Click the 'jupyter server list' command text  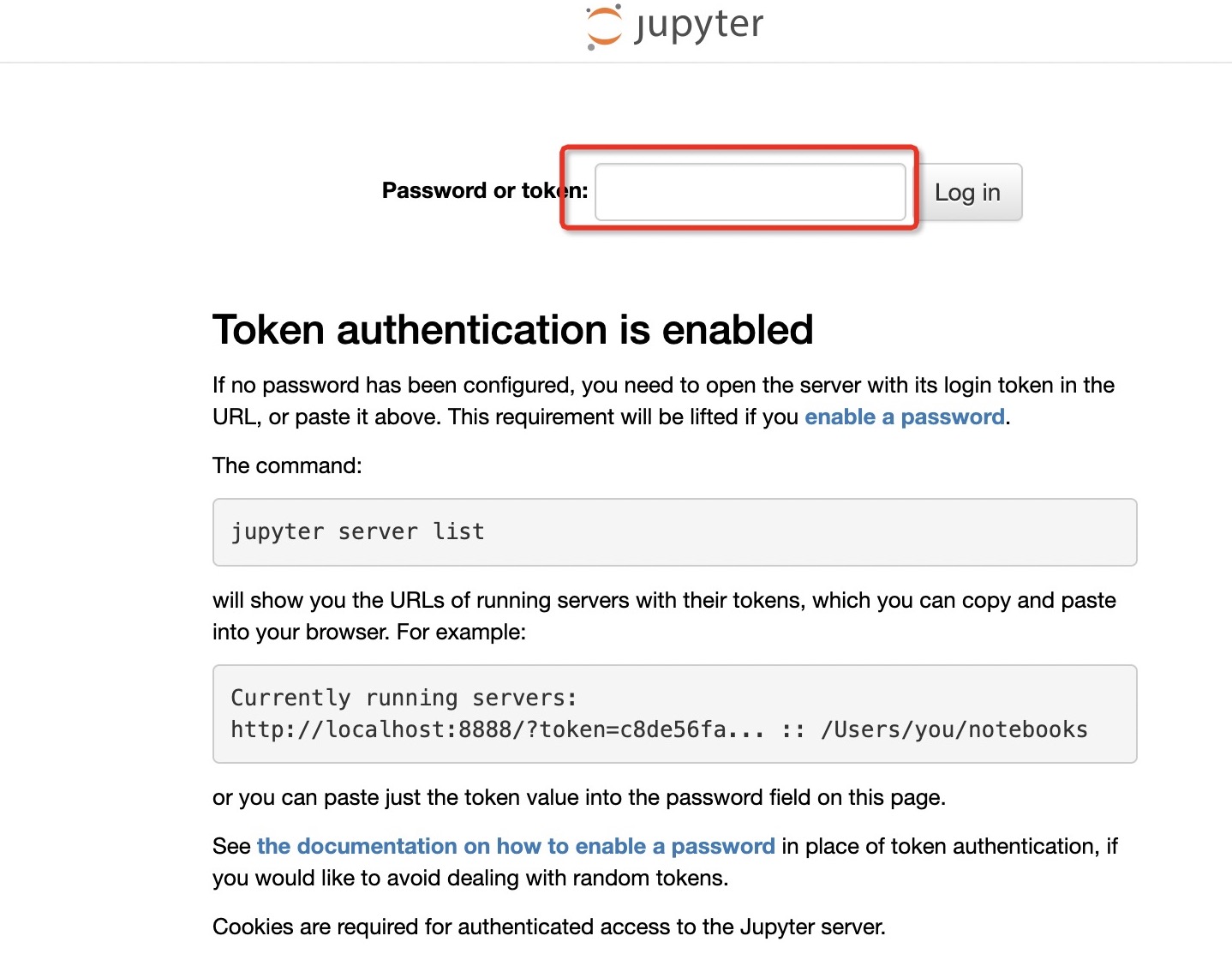pos(357,531)
